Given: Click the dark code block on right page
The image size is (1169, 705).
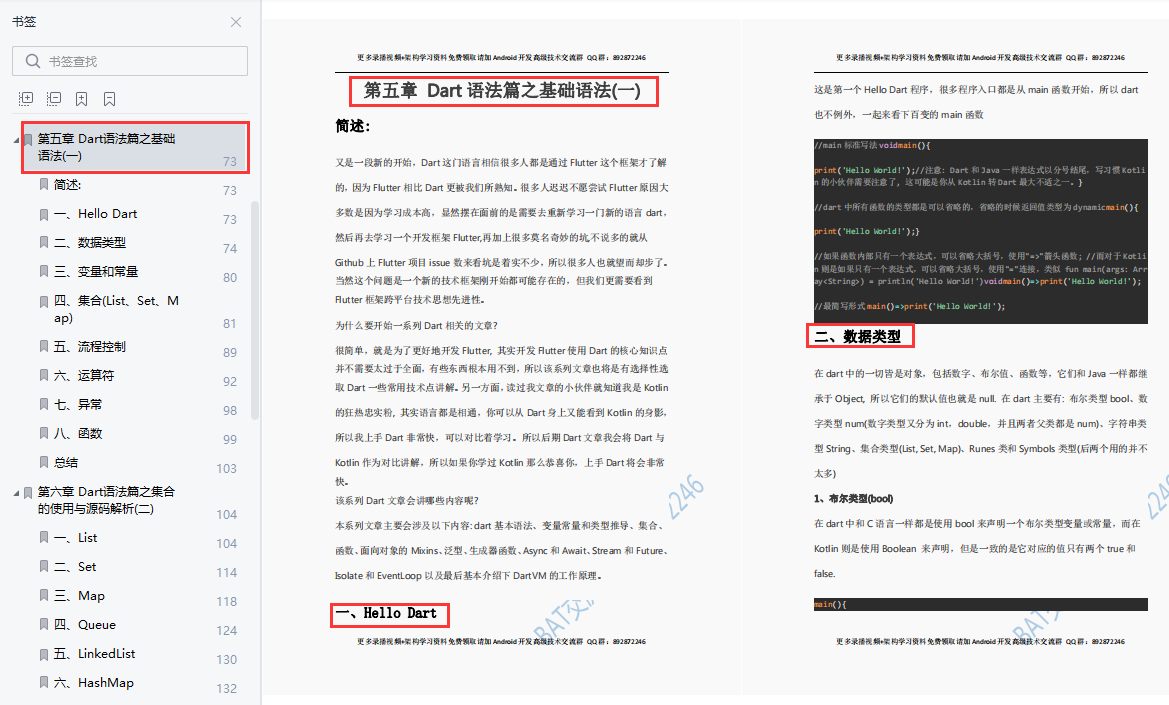Looking at the screenshot, I should [980, 231].
